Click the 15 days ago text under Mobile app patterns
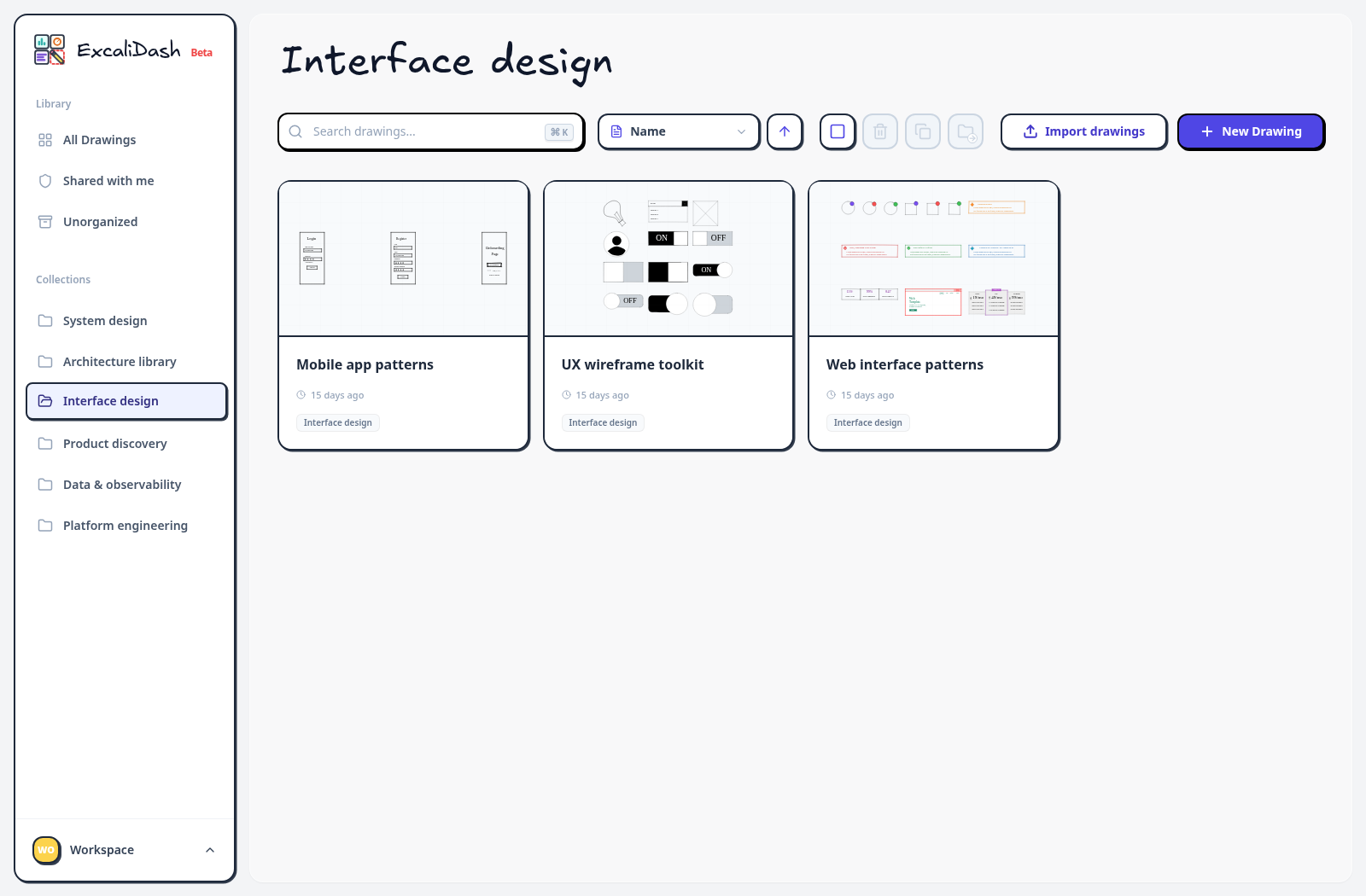 (x=337, y=395)
